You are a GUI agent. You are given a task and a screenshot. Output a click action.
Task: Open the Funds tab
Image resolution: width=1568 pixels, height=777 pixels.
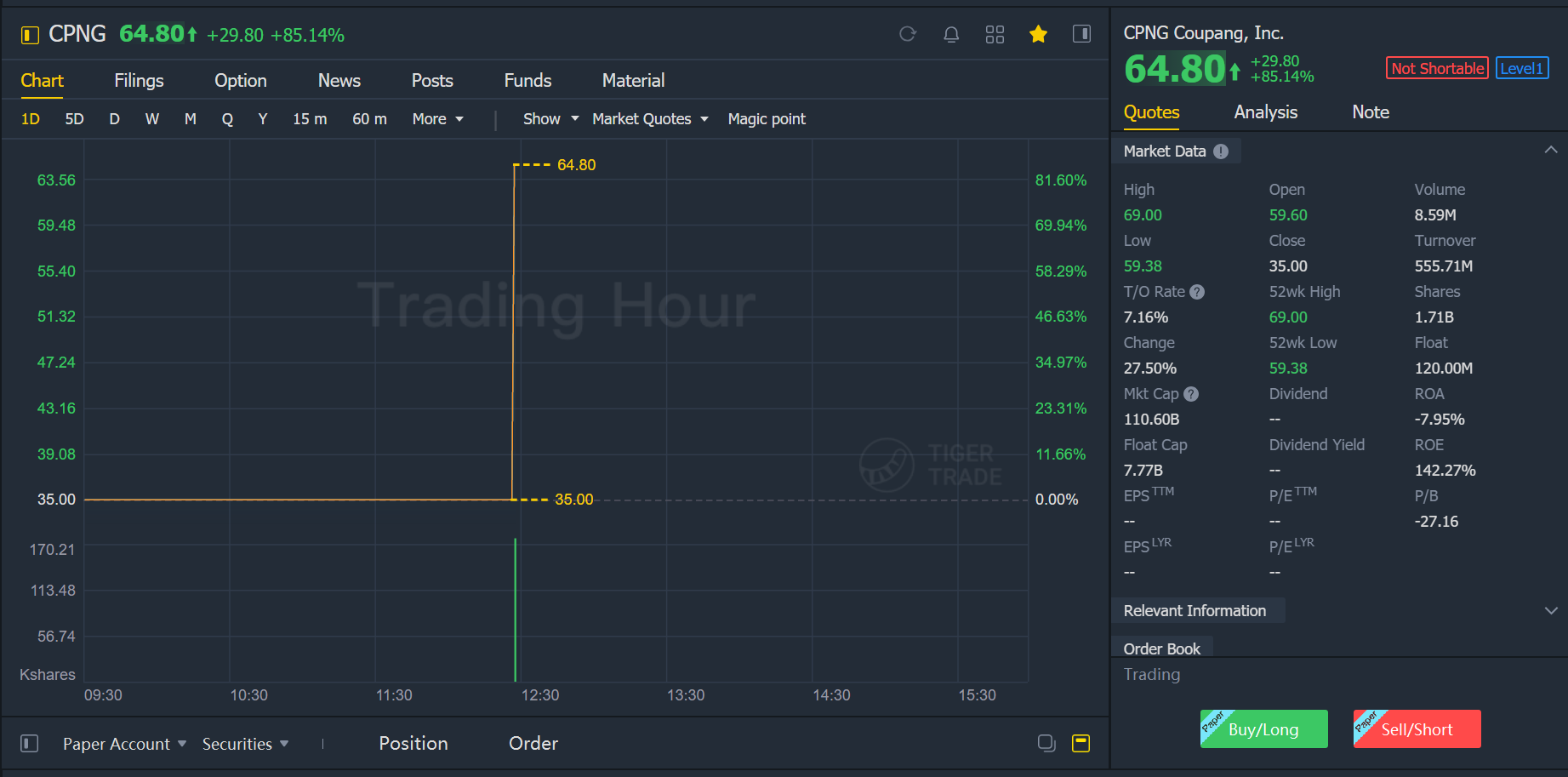[x=527, y=81]
